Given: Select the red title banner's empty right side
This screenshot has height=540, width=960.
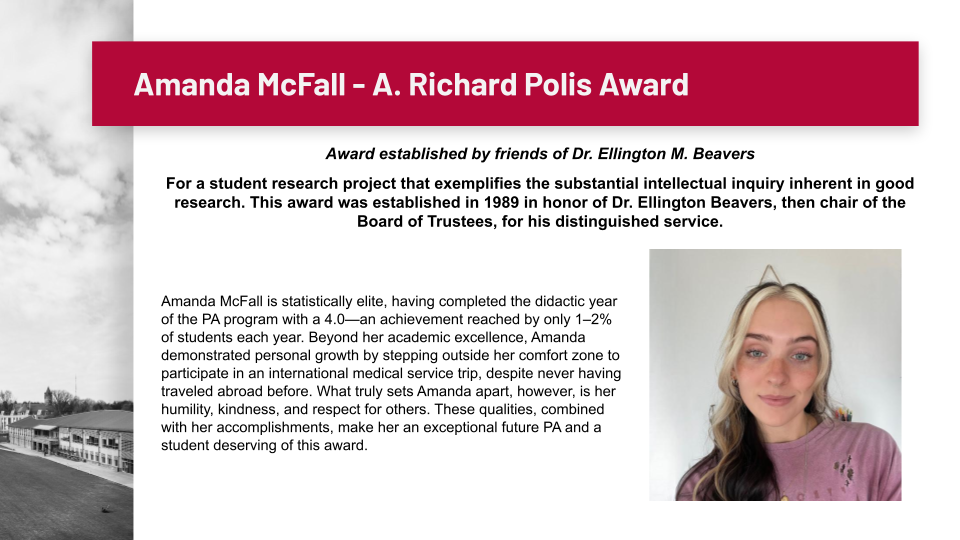Looking at the screenshot, I should pyautogui.click(x=810, y=84).
